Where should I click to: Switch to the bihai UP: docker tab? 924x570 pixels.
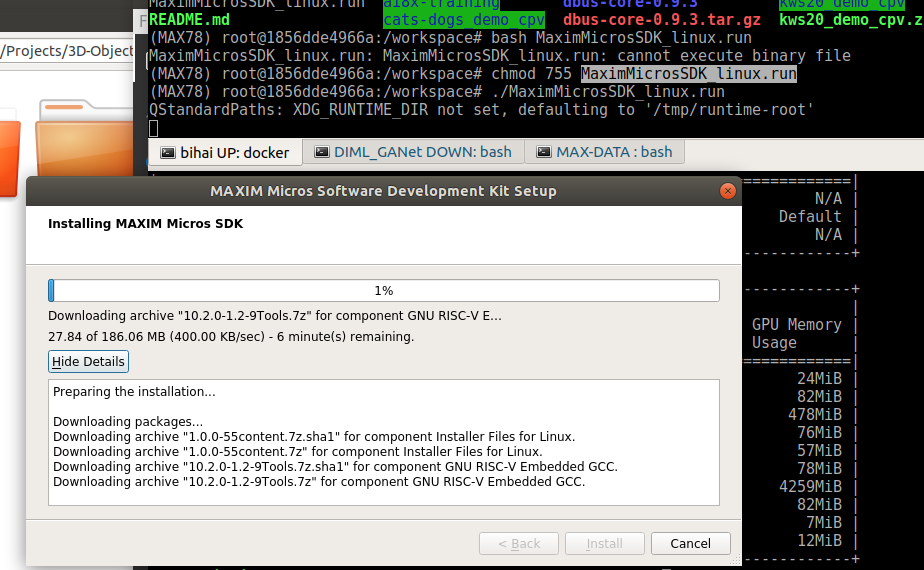[x=225, y=153]
